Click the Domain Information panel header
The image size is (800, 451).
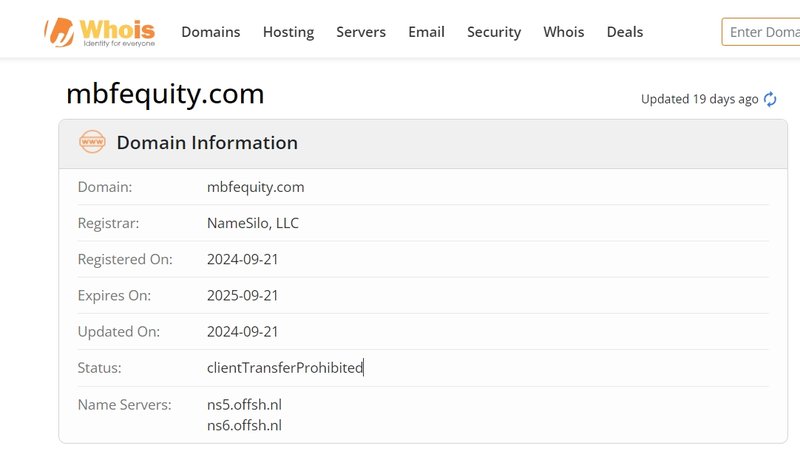pyautogui.click(x=207, y=143)
